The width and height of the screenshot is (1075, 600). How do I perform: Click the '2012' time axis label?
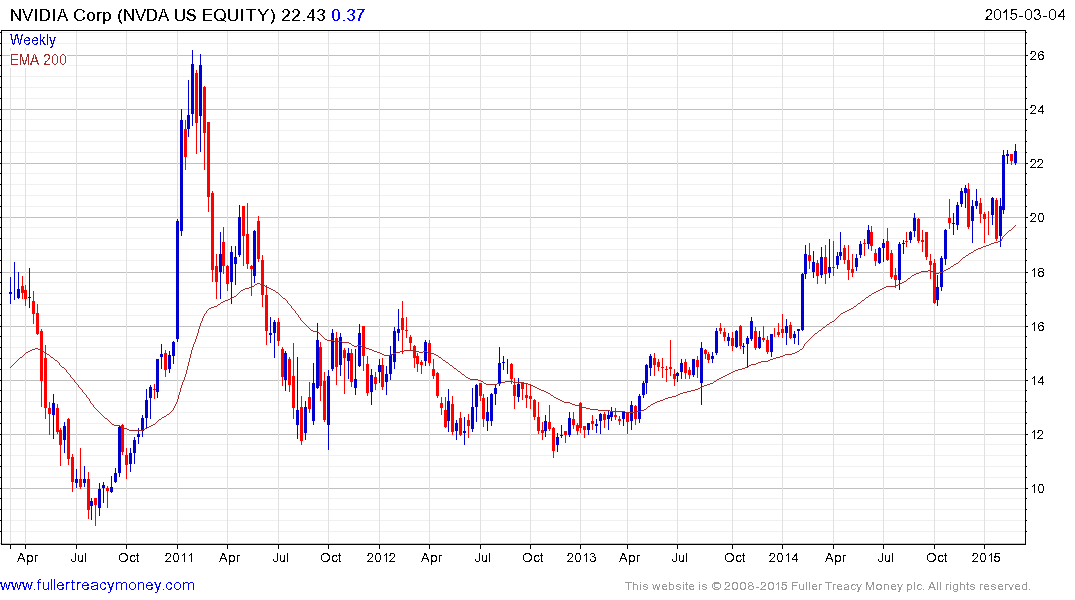click(381, 557)
